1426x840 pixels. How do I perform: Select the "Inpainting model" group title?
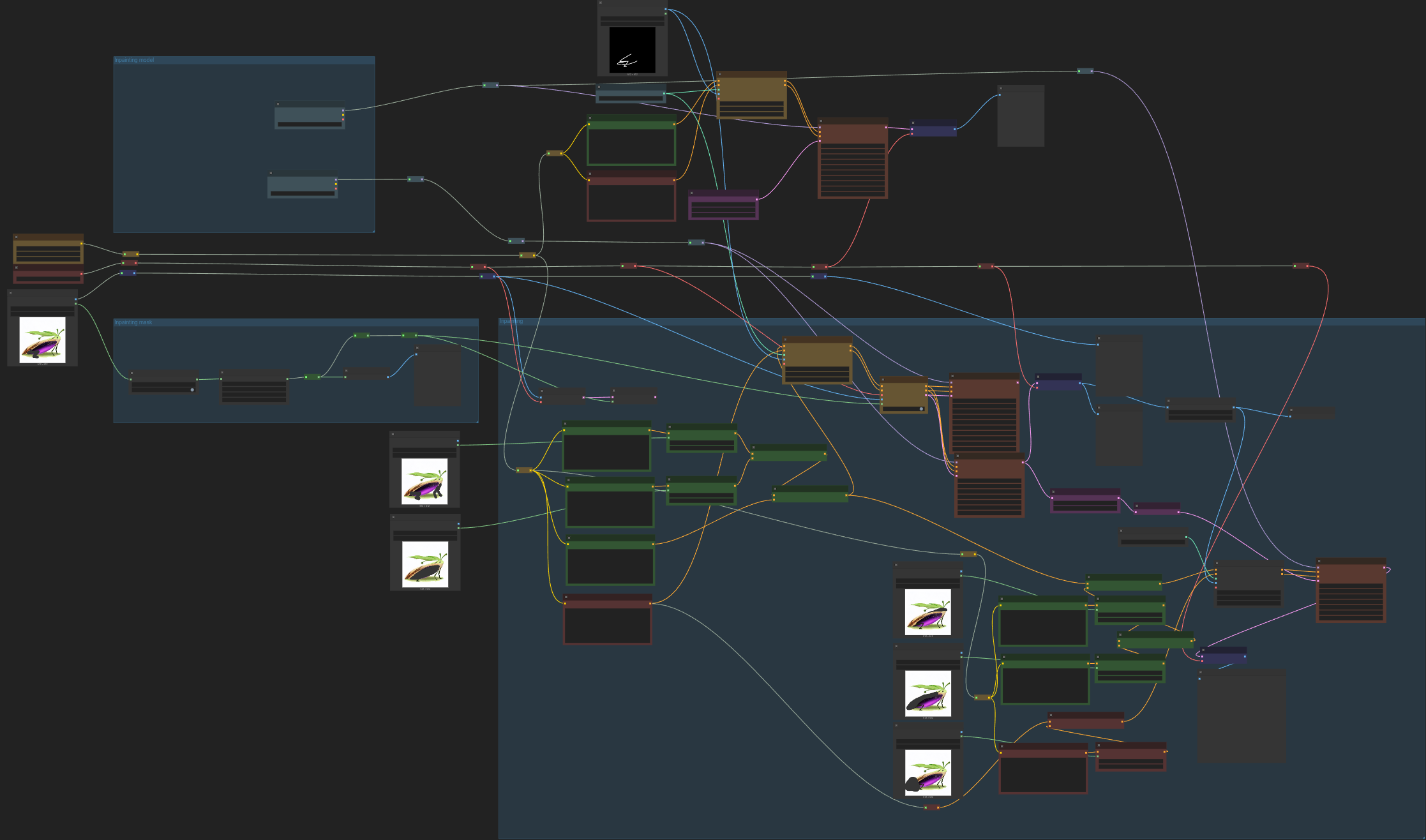pos(134,60)
